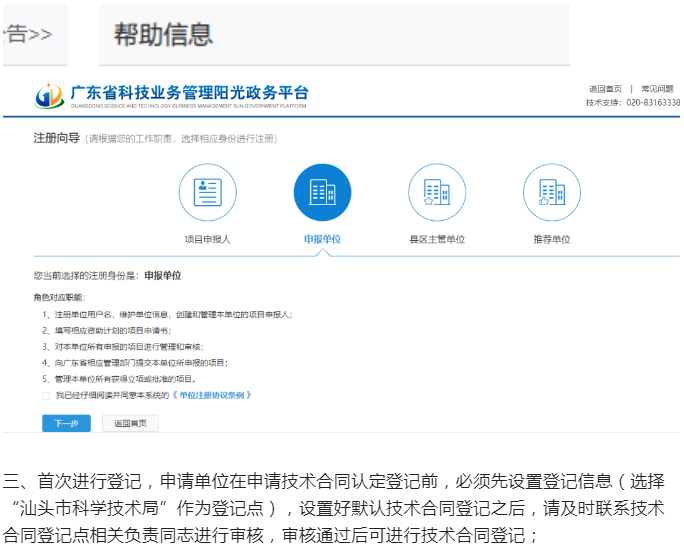Tick the agreement checkbox for registration terms
This screenshot has height=549, width=684.
pyautogui.click(x=45, y=395)
